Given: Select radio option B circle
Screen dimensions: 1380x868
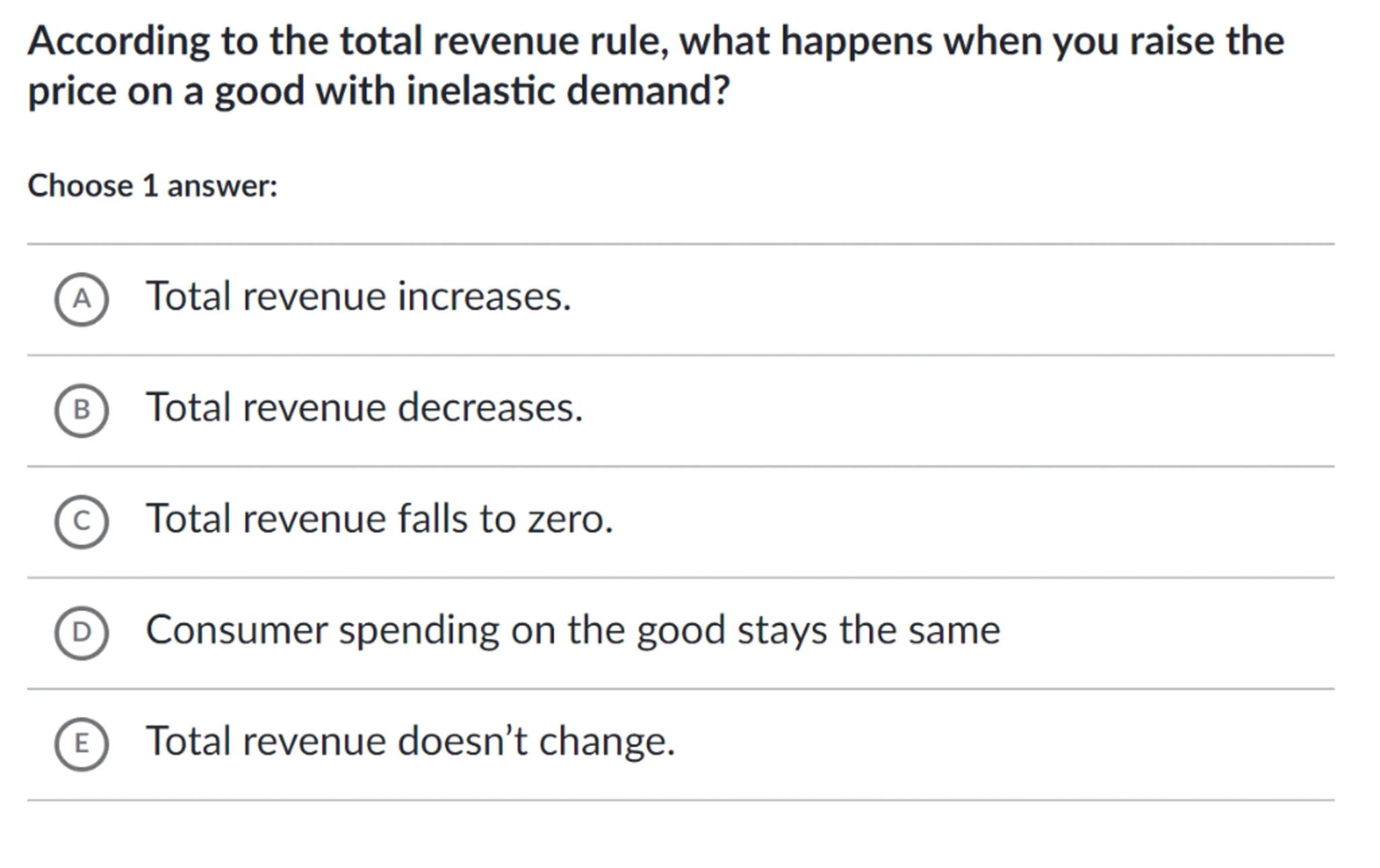Looking at the screenshot, I should point(82,410).
